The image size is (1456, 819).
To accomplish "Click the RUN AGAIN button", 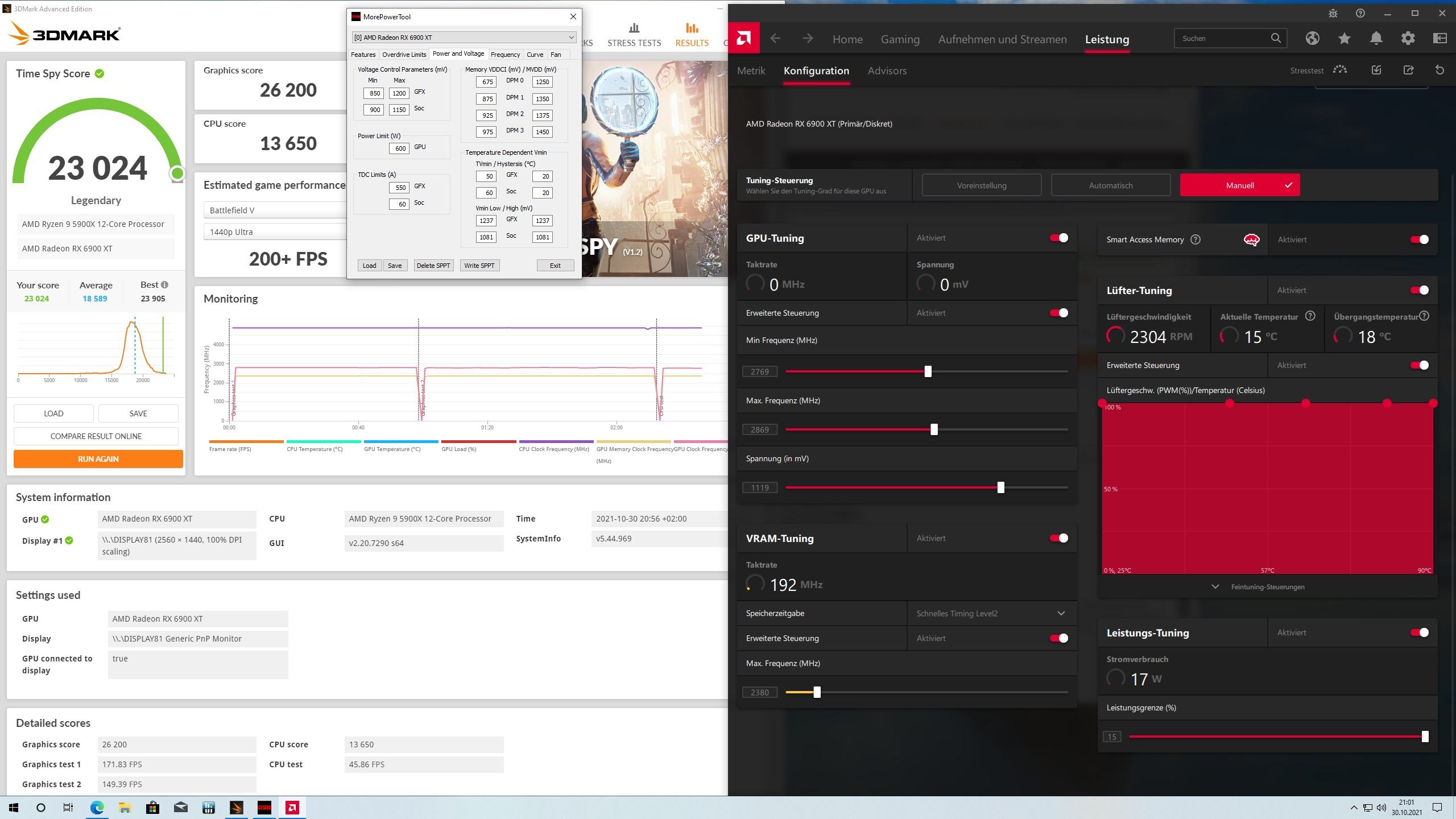I will (x=98, y=459).
